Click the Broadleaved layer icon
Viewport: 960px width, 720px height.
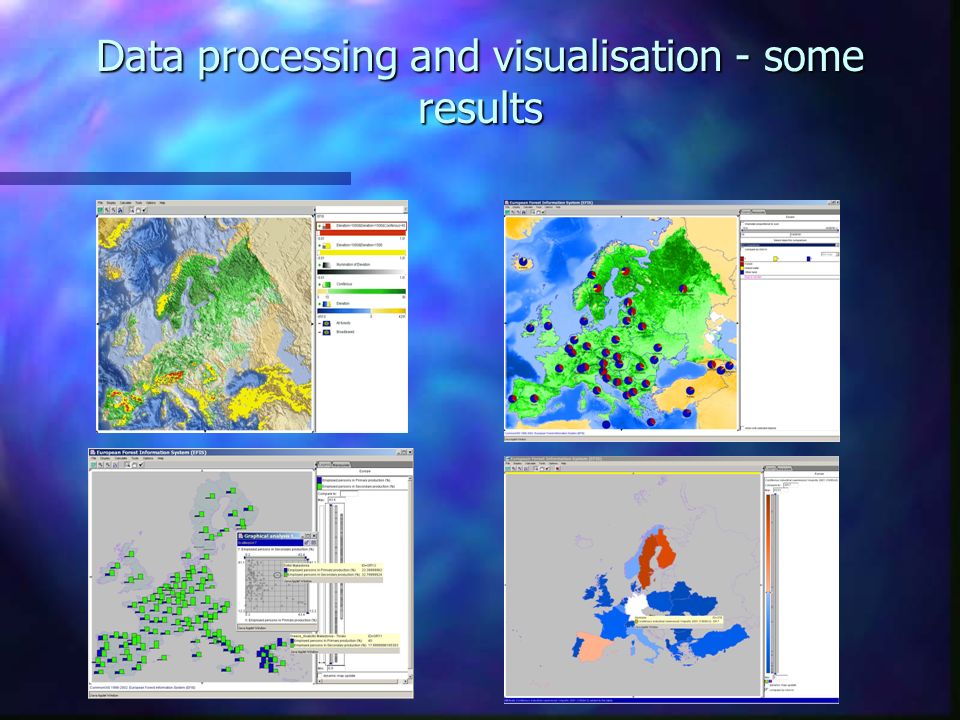tap(326, 332)
